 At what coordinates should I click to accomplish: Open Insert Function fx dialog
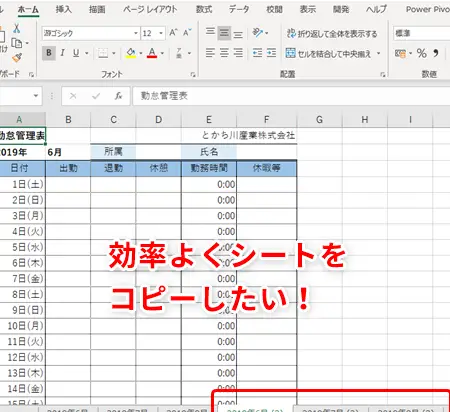[x=118, y=96]
